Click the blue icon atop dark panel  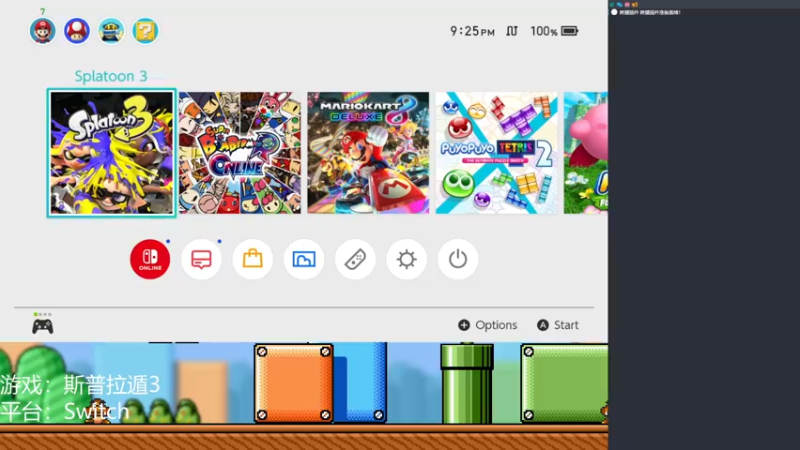[619, 5]
